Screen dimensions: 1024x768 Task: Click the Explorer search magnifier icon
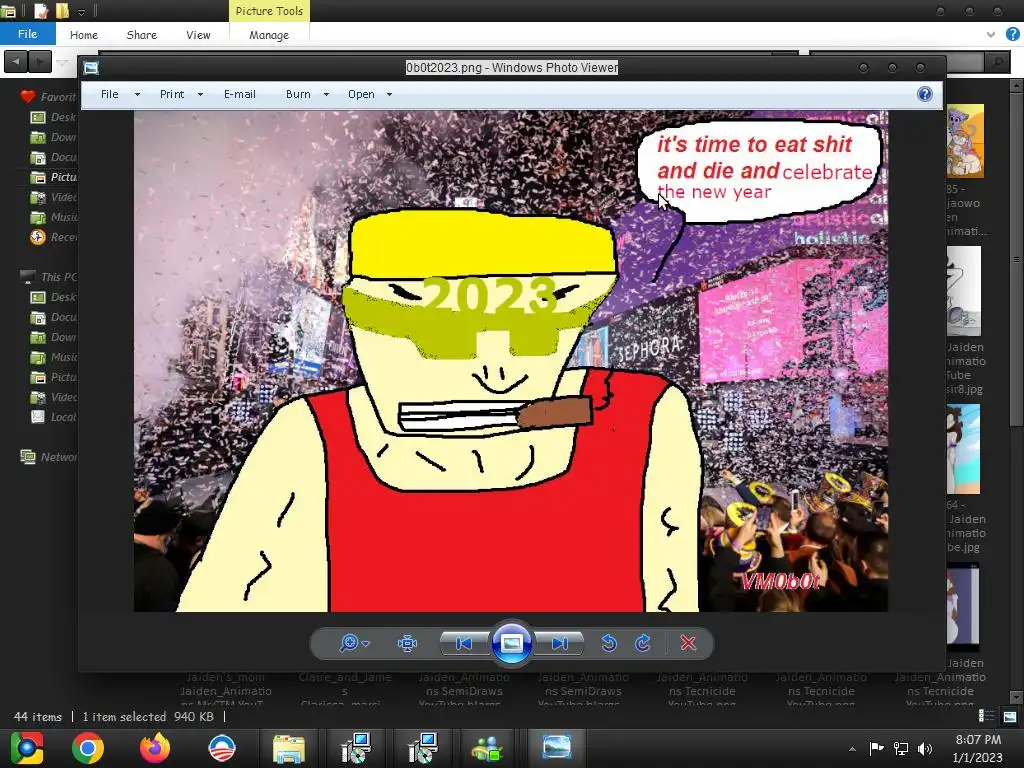coord(997,62)
